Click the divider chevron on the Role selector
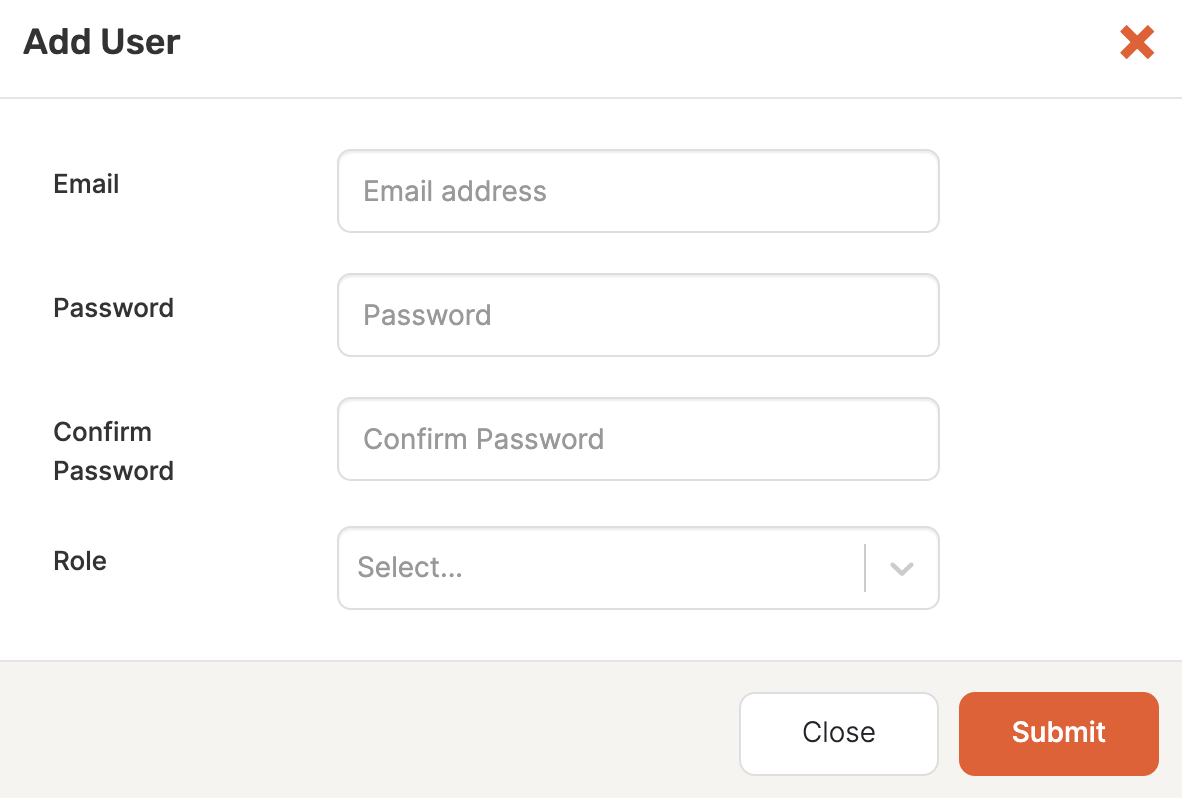This screenshot has height=798, width=1182. point(902,568)
